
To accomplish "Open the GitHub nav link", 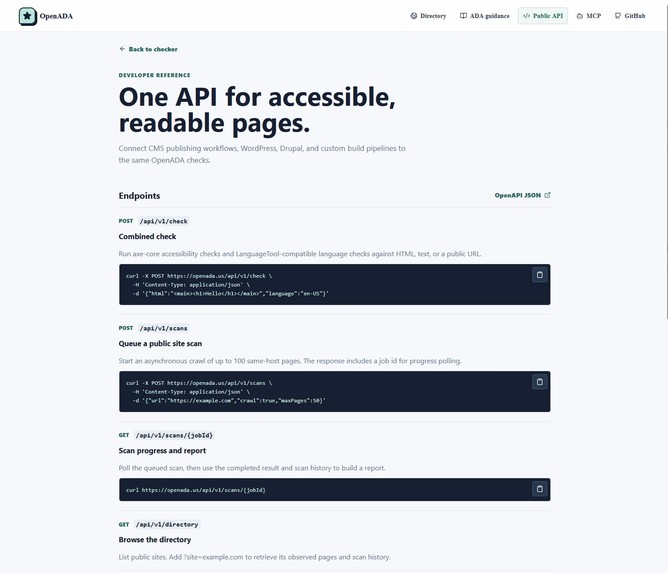I will pyautogui.click(x=630, y=16).
